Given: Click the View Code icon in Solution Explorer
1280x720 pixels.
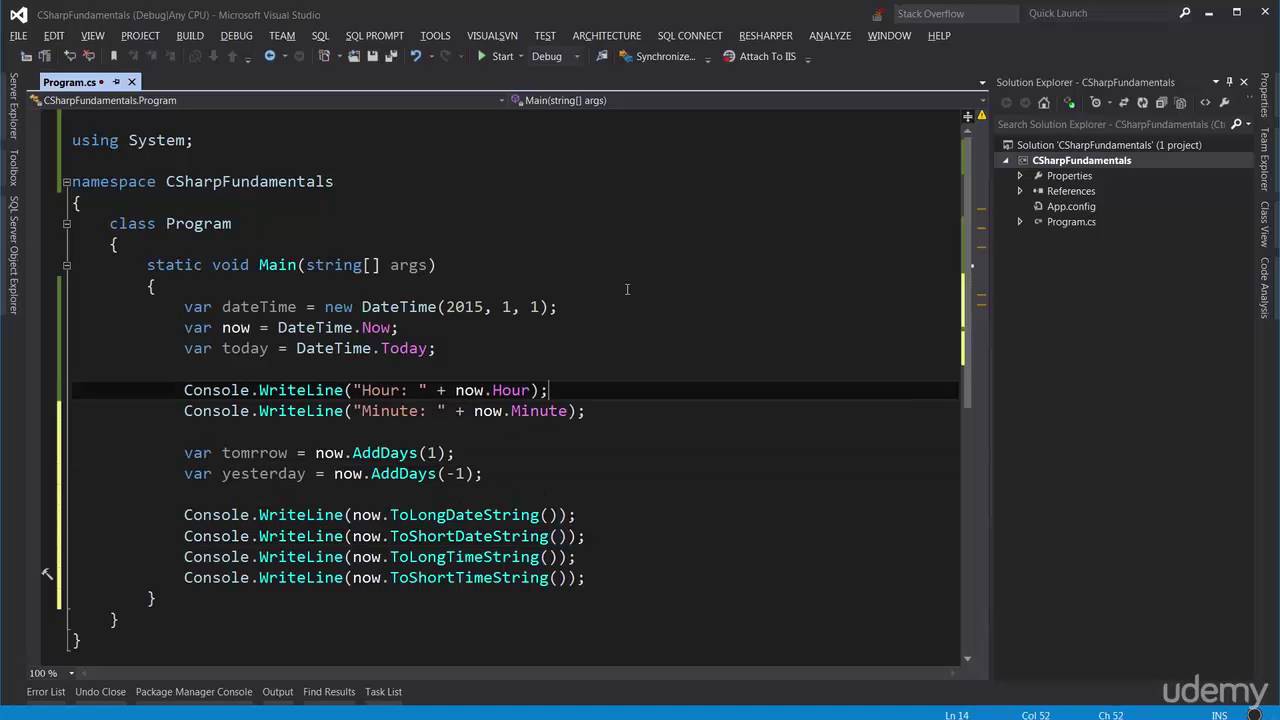Looking at the screenshot, I should click(1205, 103).
